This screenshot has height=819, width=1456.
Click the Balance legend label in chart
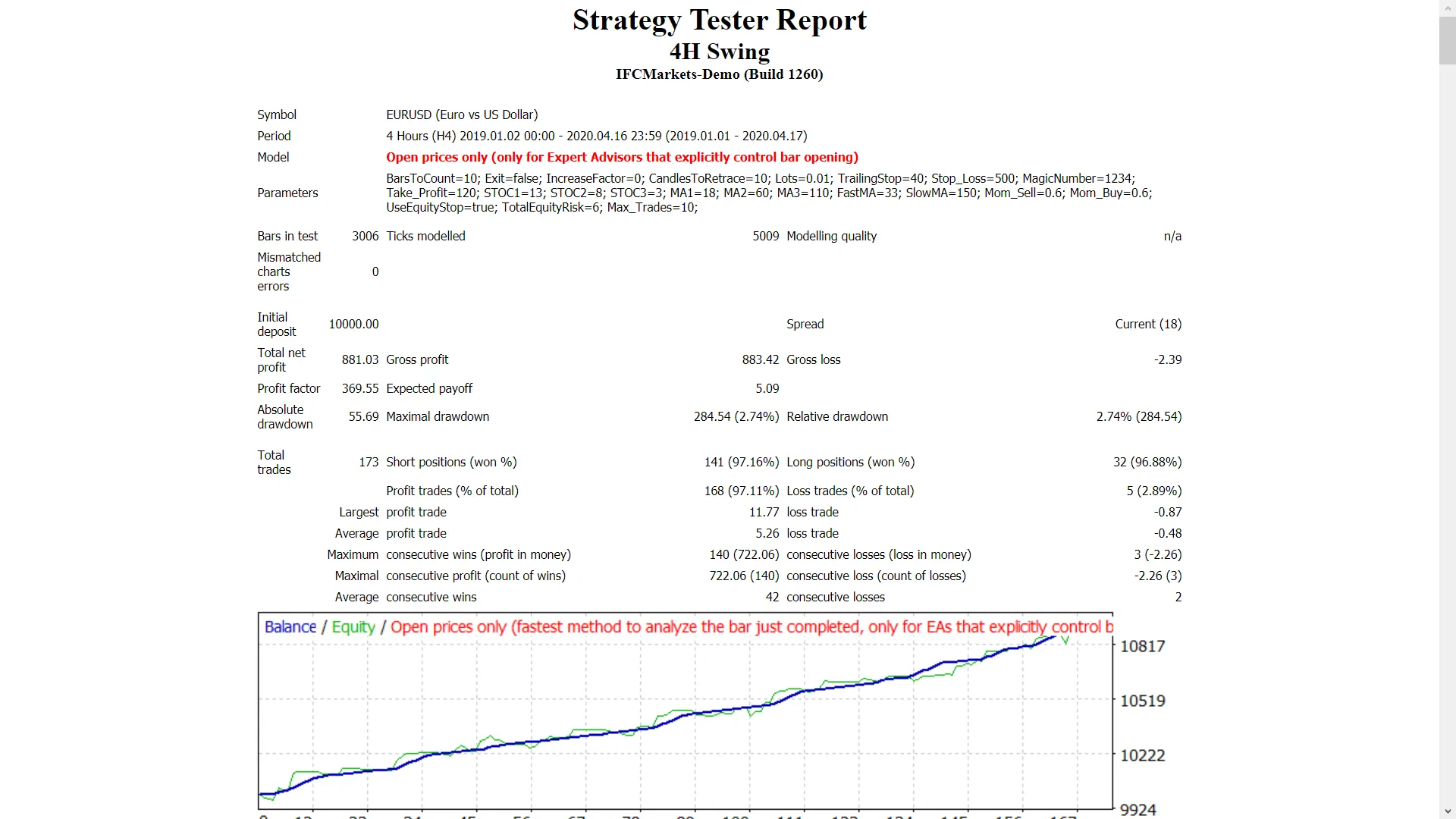click(290, 627)
